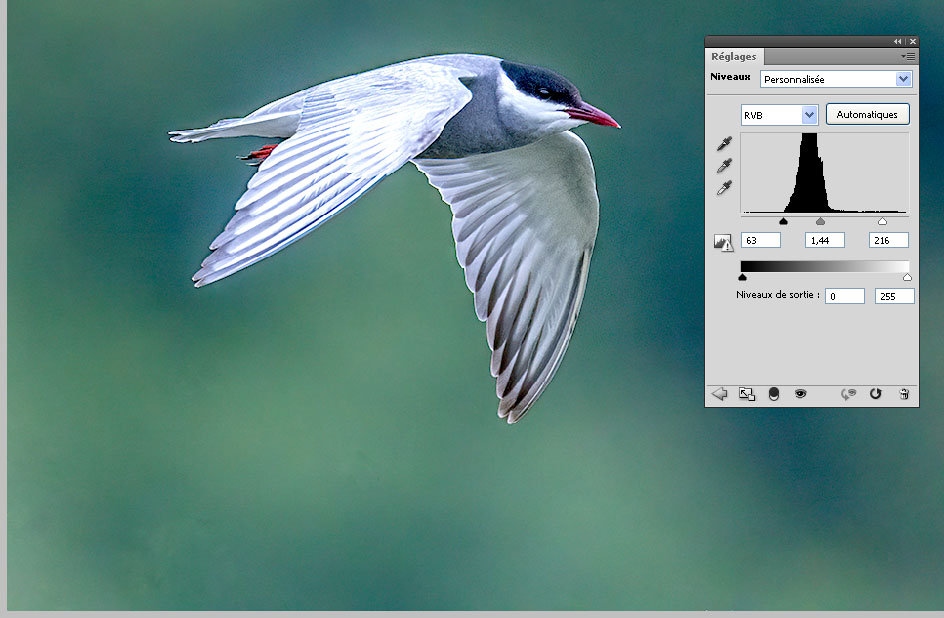The image size is (944, 618).
Task: Click the gray midtone gamma slider handle
Action: point(820,221)
